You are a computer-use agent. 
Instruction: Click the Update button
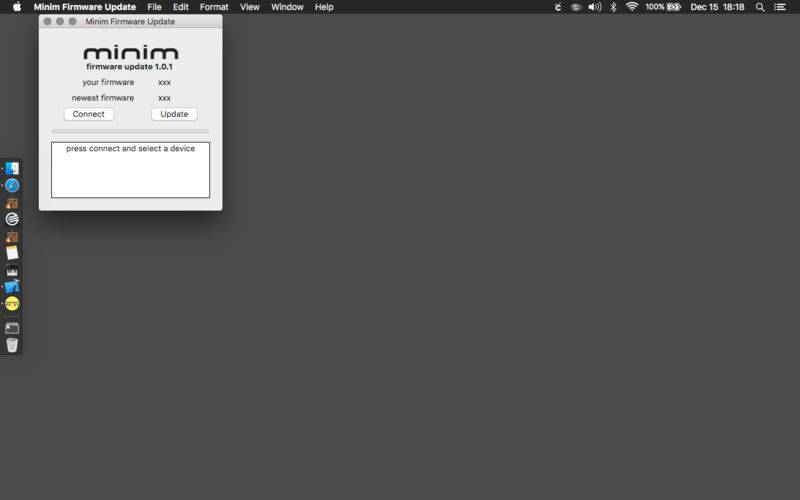point(174,114)
